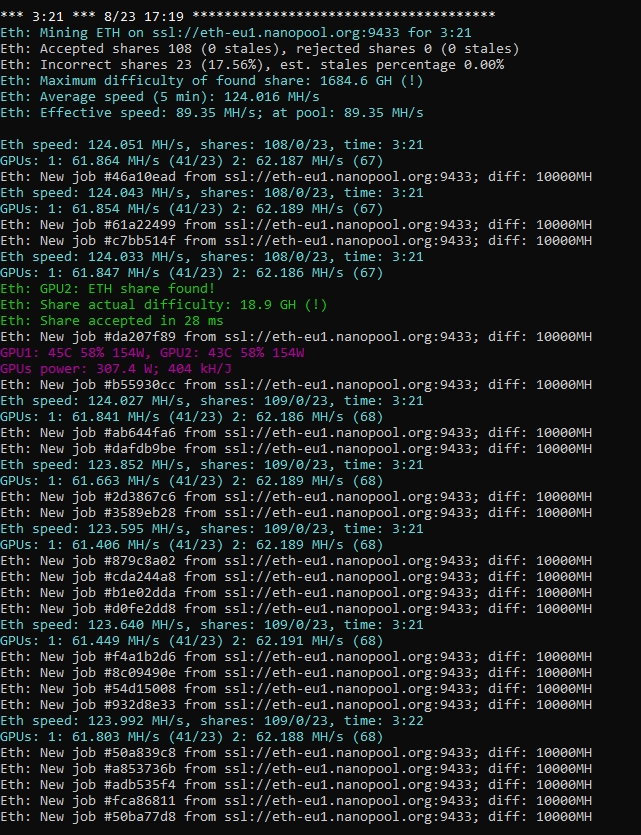This screenshot has height=835, width=641.
Task: Click the GPUs line showing '1: 61.803 MH/s'
Action: [192, 735]
